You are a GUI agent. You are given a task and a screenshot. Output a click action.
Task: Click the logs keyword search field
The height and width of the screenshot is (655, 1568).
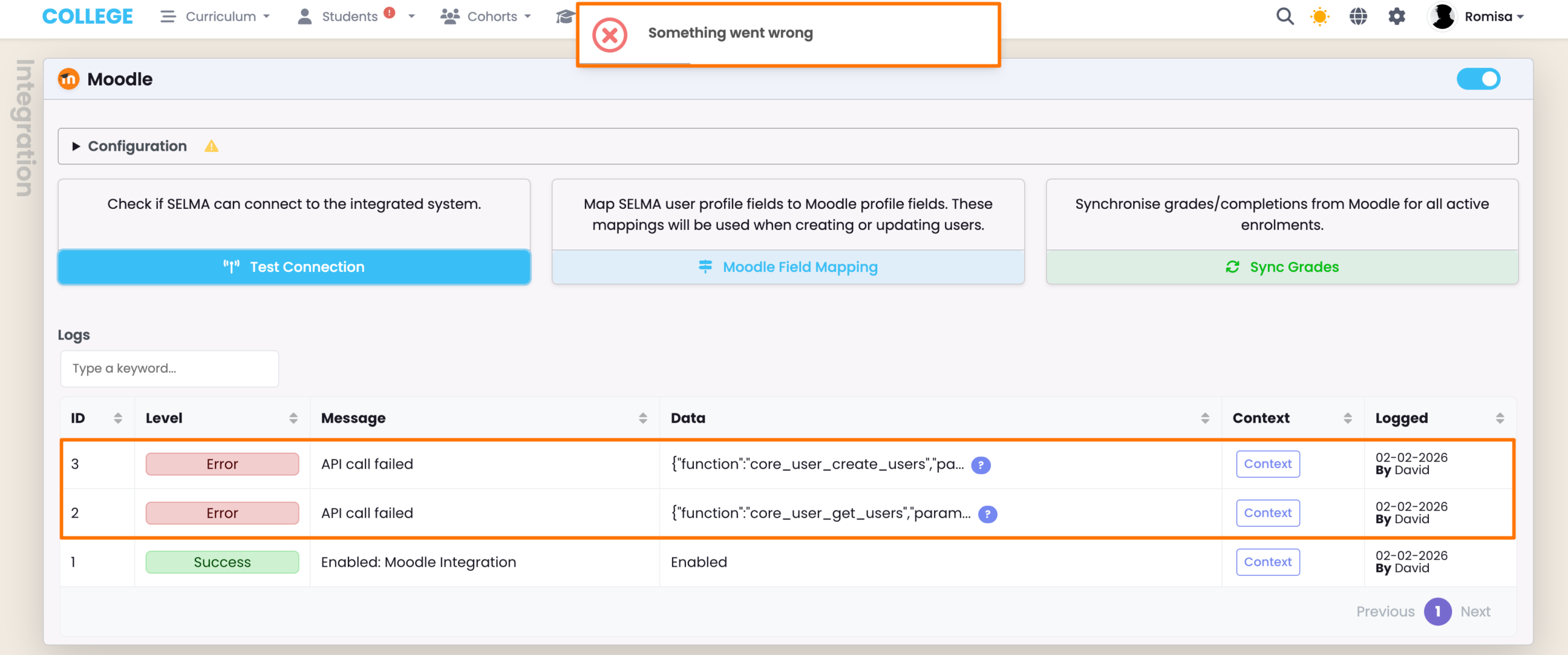pyautogui.click(x=170, y=369)
